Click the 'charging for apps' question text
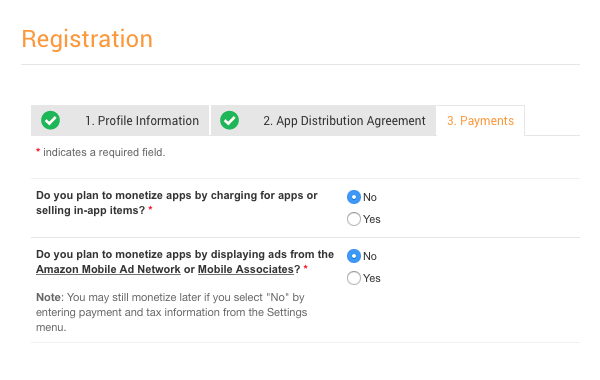The image size is (600, 380). 176,203
